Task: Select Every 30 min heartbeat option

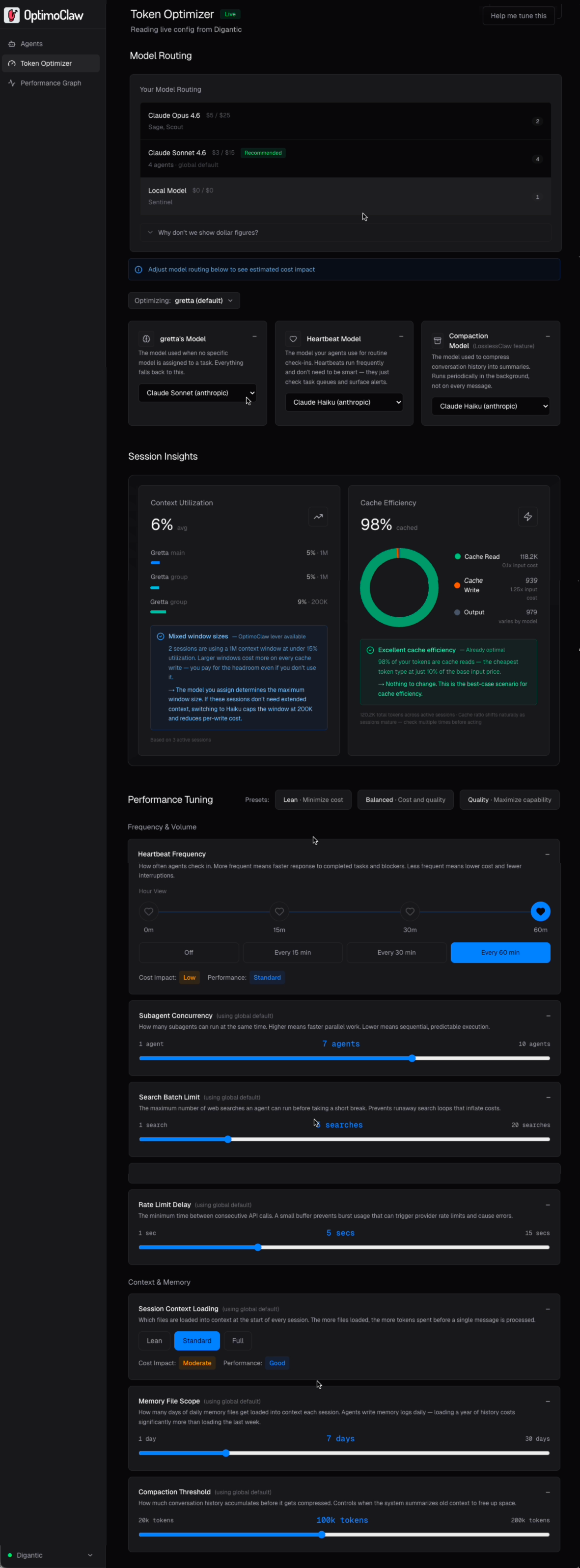Action: tap(397, 953)
